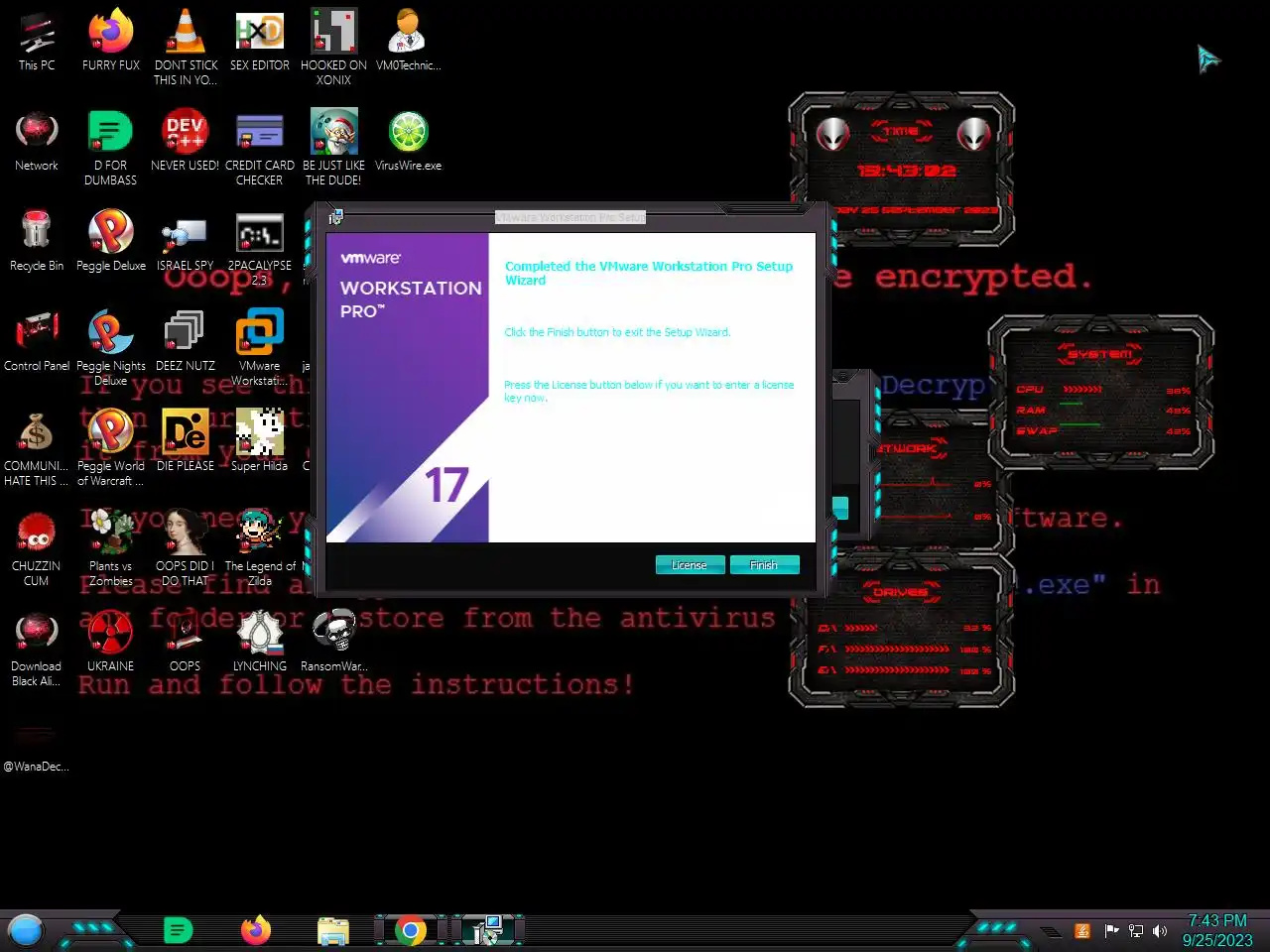
Task: Select the VM0Technic desktop shortcut
Action: pos(408,41)
